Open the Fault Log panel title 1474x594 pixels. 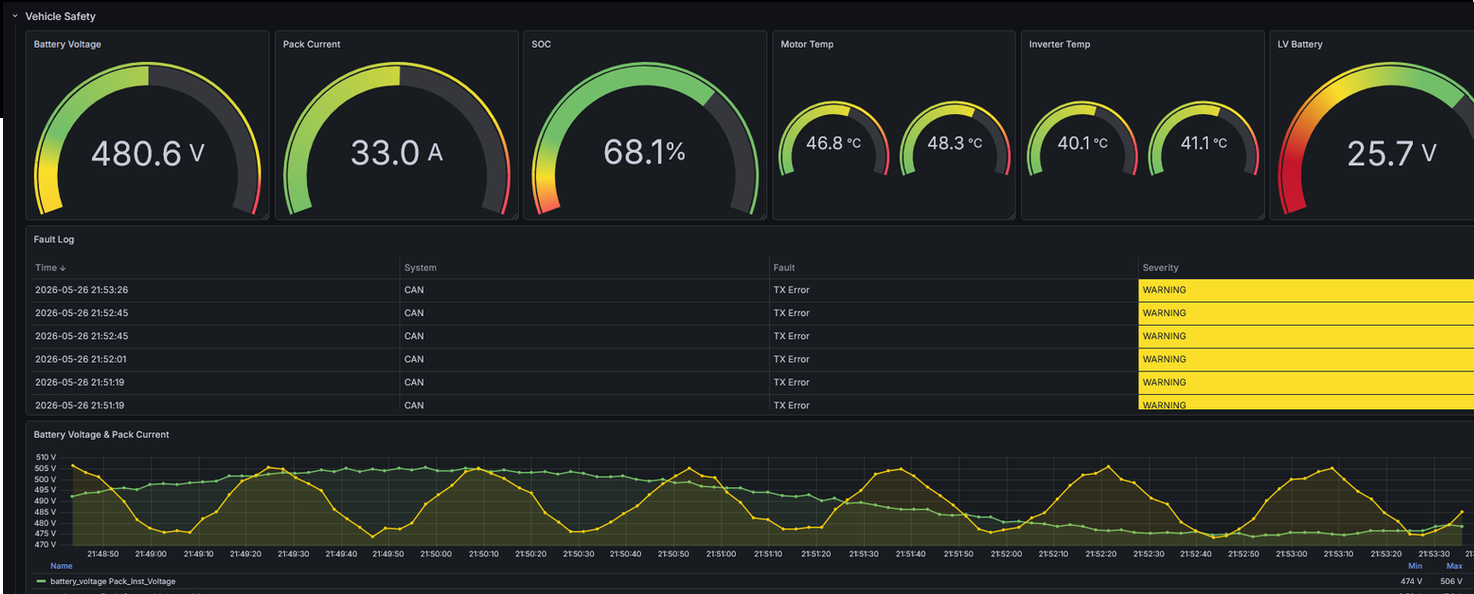click(54, 239)
